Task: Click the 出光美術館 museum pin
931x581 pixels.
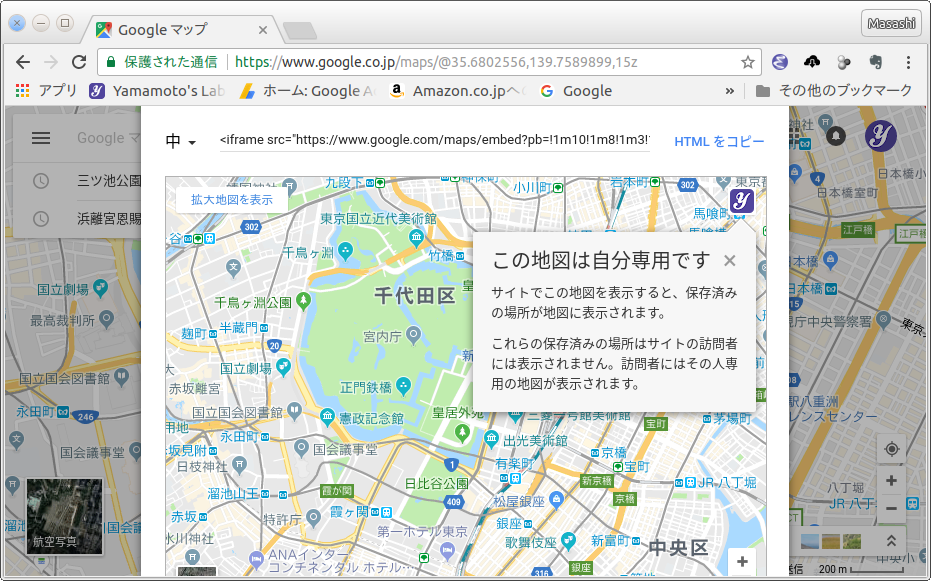Action: coord(491,440)
